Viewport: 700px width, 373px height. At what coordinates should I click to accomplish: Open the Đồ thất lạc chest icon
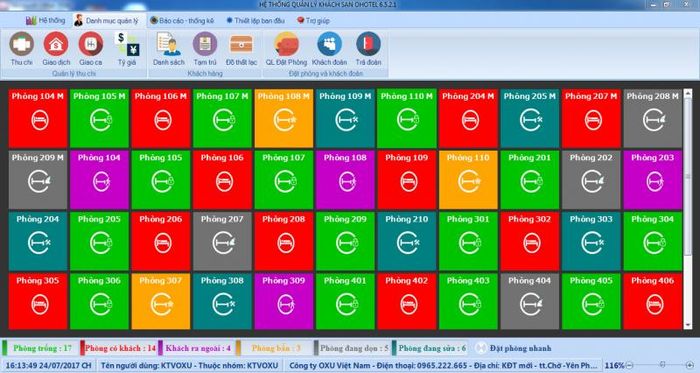coord(241,49)
